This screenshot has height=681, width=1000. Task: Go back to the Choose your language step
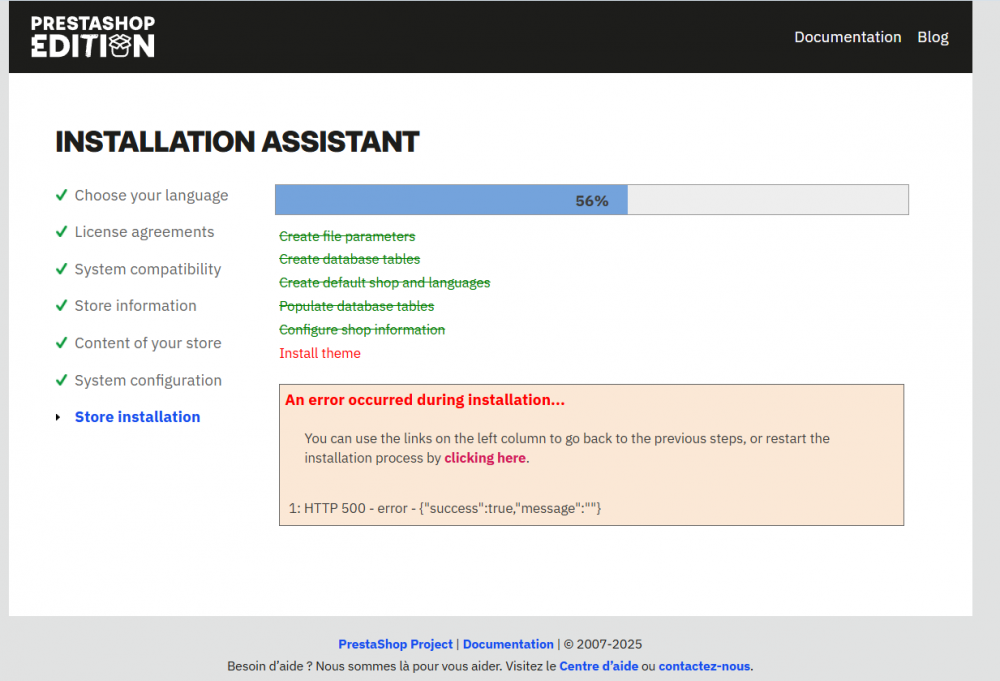pos(151,195)
